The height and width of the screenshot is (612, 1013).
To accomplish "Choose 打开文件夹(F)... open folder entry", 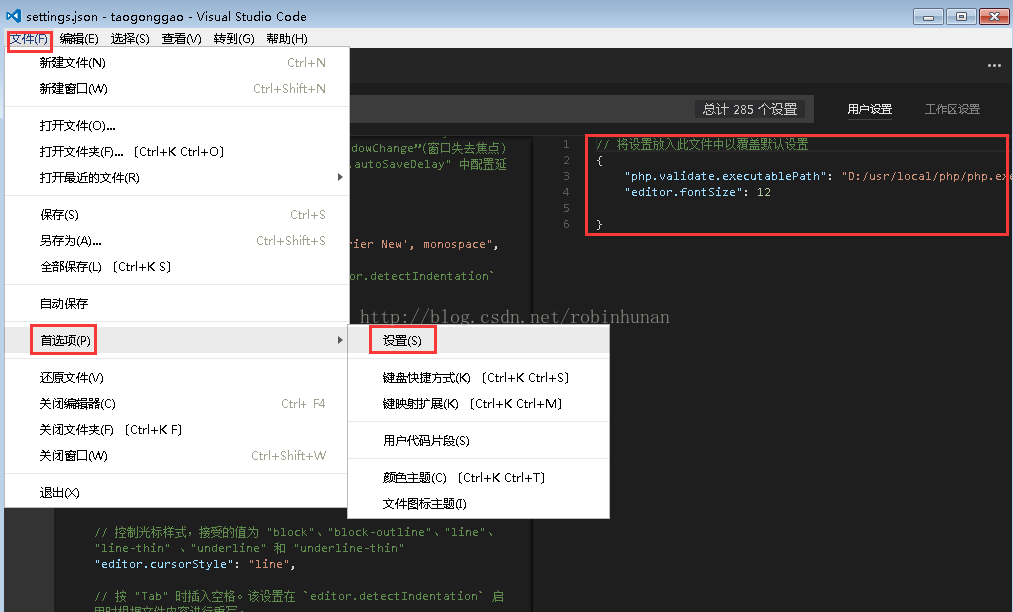I will click(x=82, y=152).
